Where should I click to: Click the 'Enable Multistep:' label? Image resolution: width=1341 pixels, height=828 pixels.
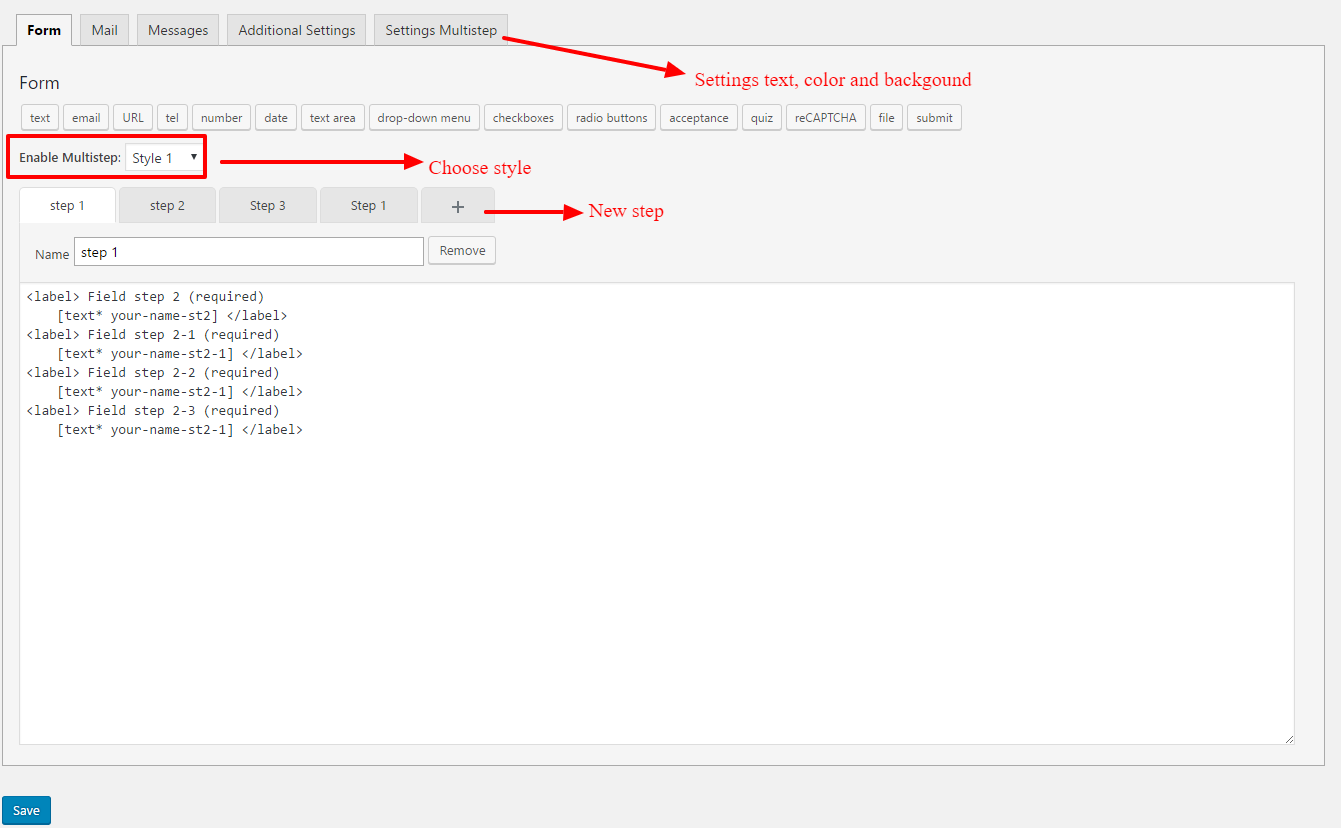[70, 158]
